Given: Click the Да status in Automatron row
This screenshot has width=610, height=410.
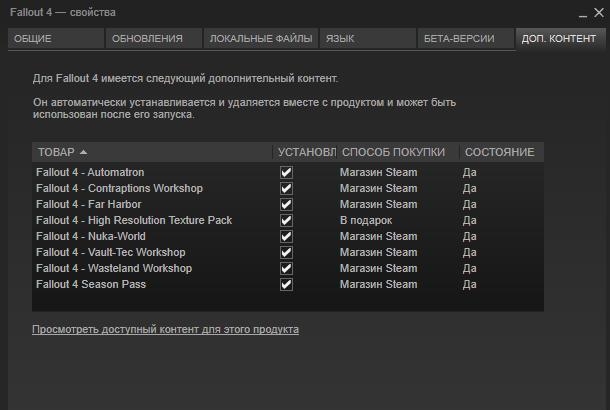Looking at the screenshot, I should [x=470, y=172].
